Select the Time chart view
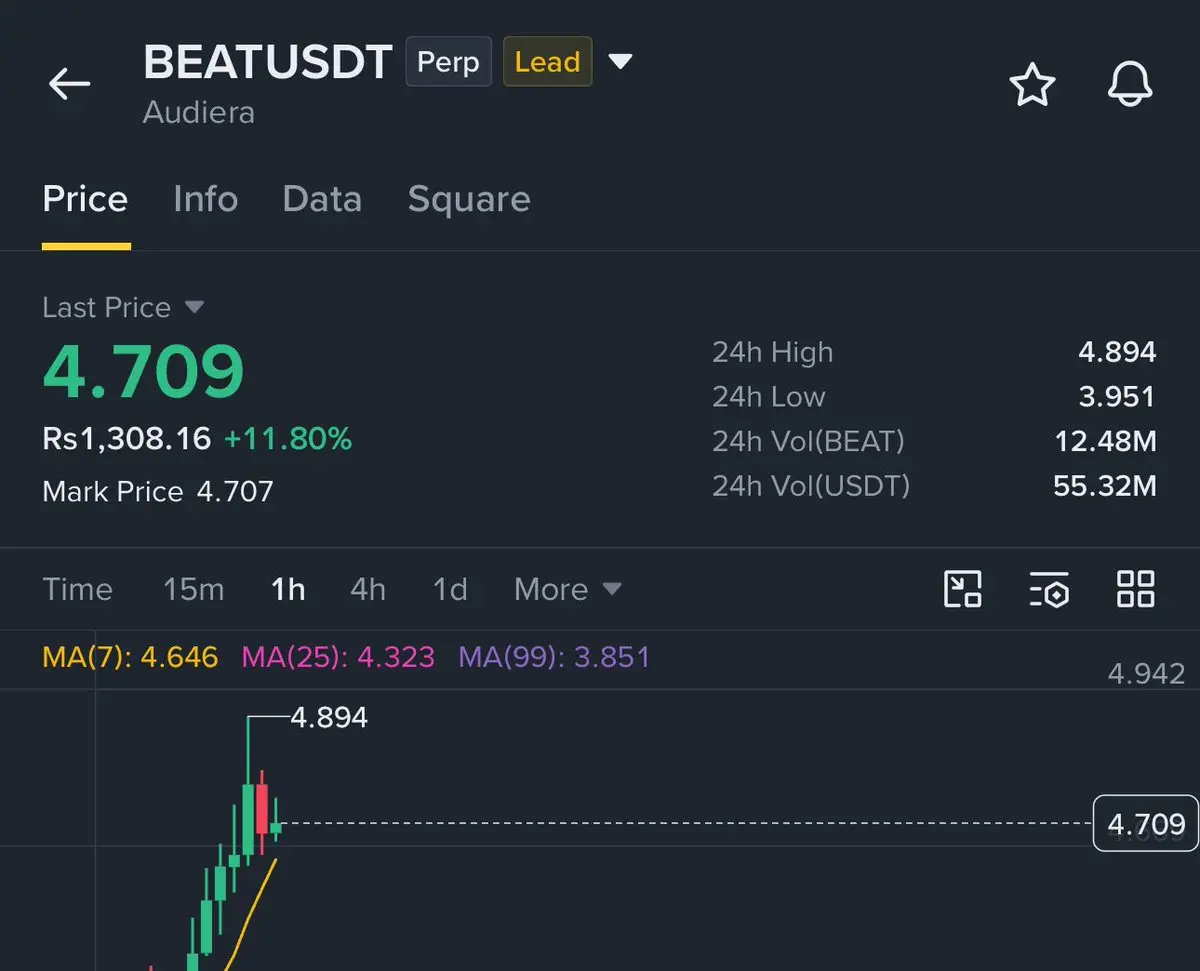The height and width of the screenshot is (971, 1200). (x=77, y=589)
